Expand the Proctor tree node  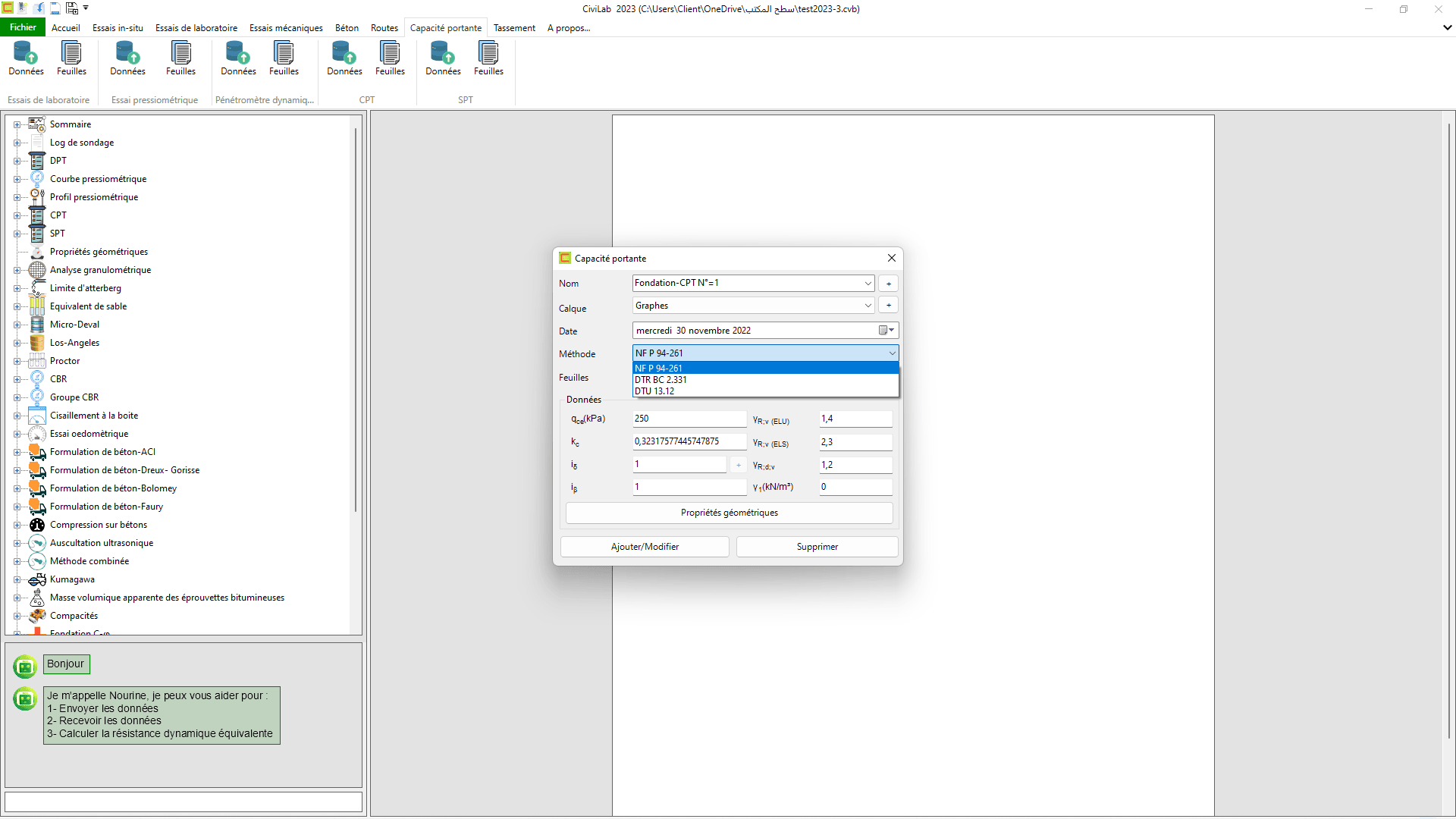pos(17,361)
